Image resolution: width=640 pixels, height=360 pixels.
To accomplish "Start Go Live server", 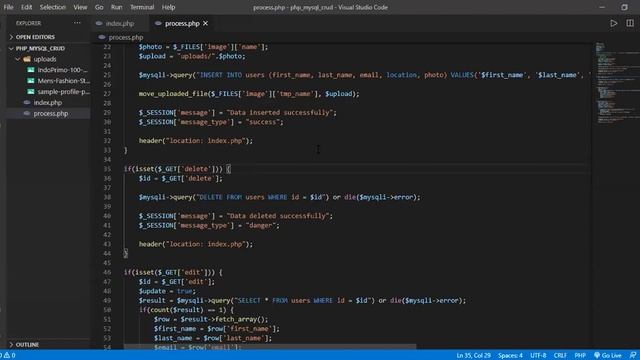I will 608,356.
